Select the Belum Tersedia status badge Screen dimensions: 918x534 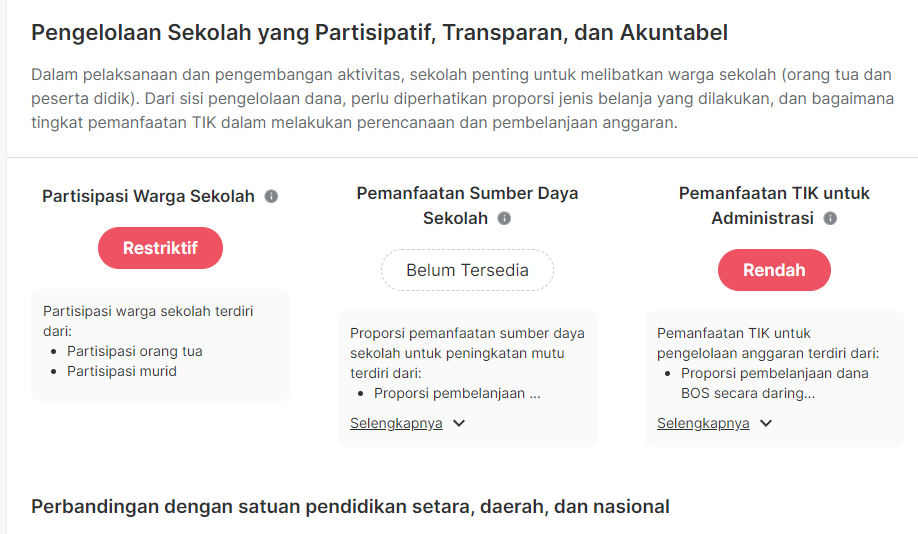click(x=467, y=270)
